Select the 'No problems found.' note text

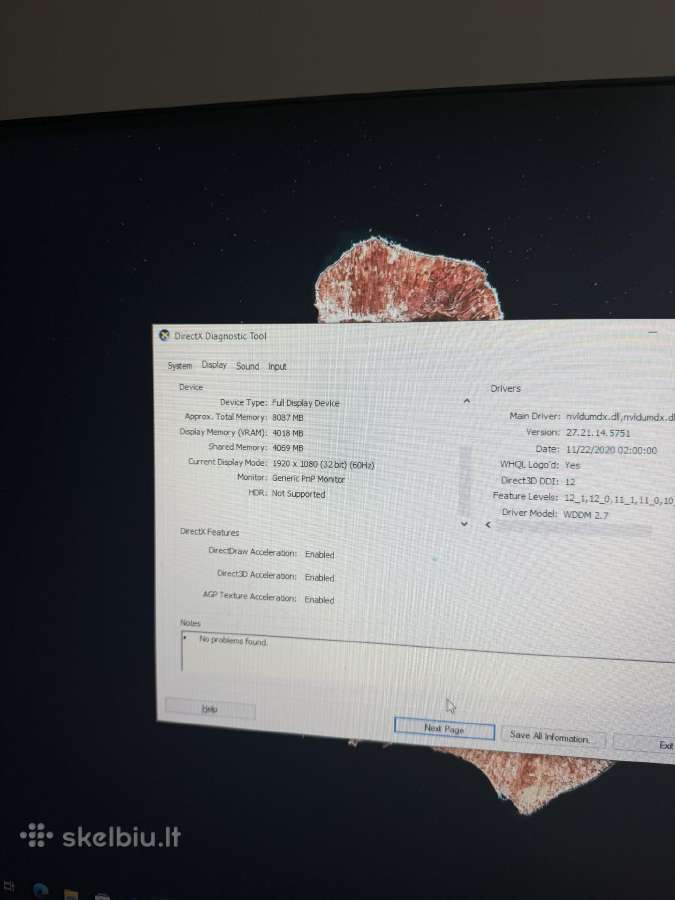tap(233, 641)
